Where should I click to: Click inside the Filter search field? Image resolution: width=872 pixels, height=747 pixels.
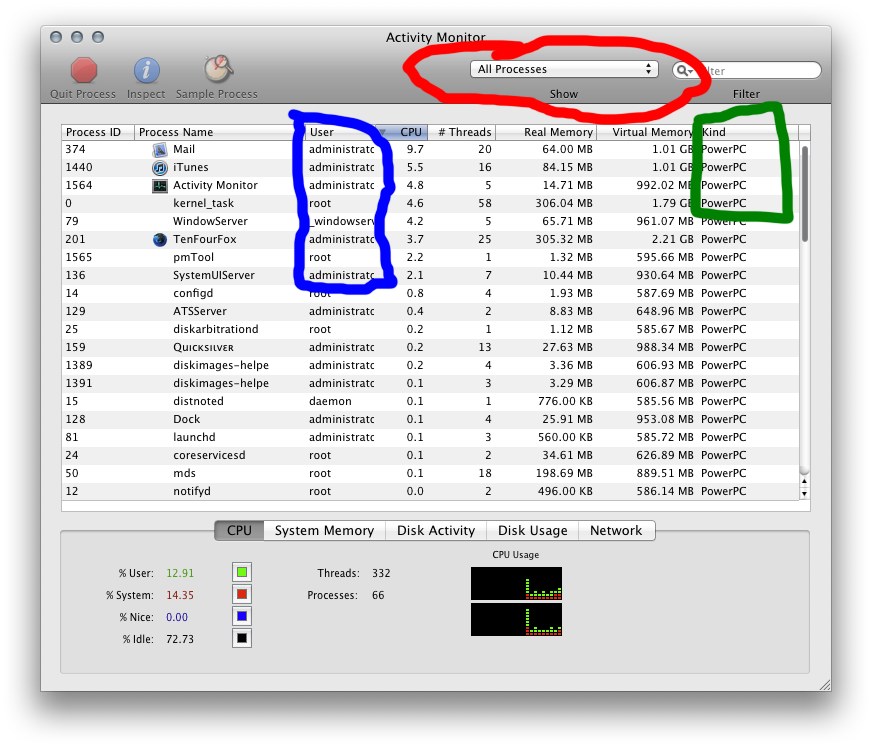746,71
